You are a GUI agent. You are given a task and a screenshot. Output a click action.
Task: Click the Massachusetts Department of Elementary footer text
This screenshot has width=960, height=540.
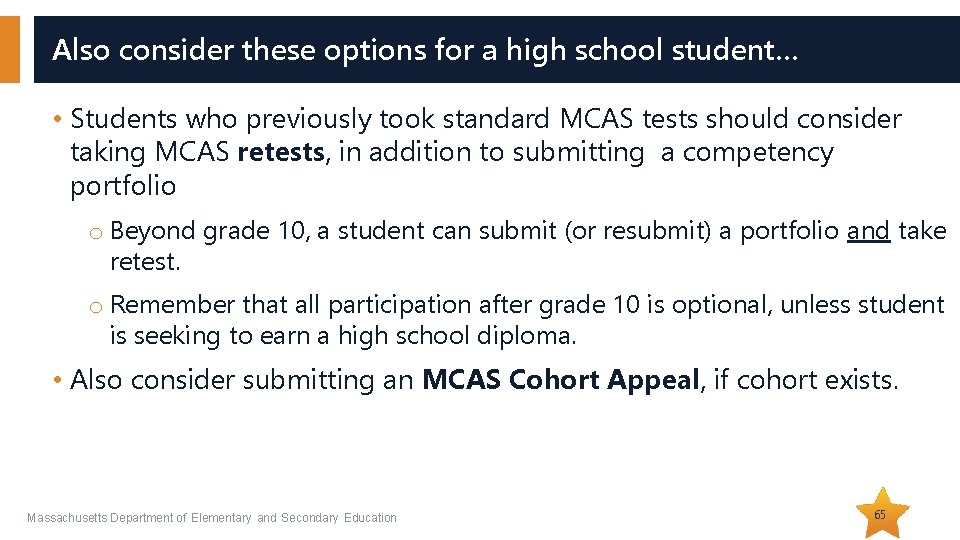click(212, 518)
